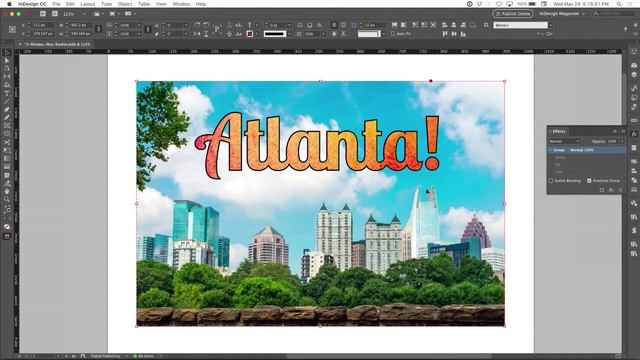Select the Selection tool arrow
The width and height of the screenshot is (640, 360).
click(x=7, y=53)
